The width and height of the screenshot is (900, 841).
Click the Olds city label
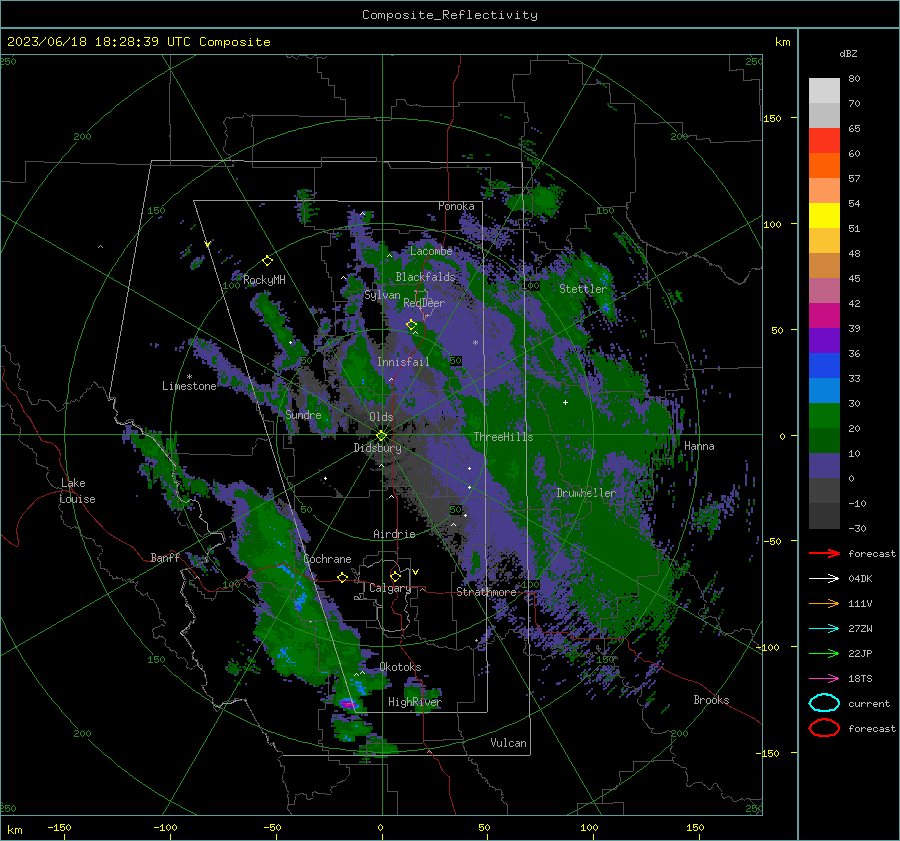[381, 417]
